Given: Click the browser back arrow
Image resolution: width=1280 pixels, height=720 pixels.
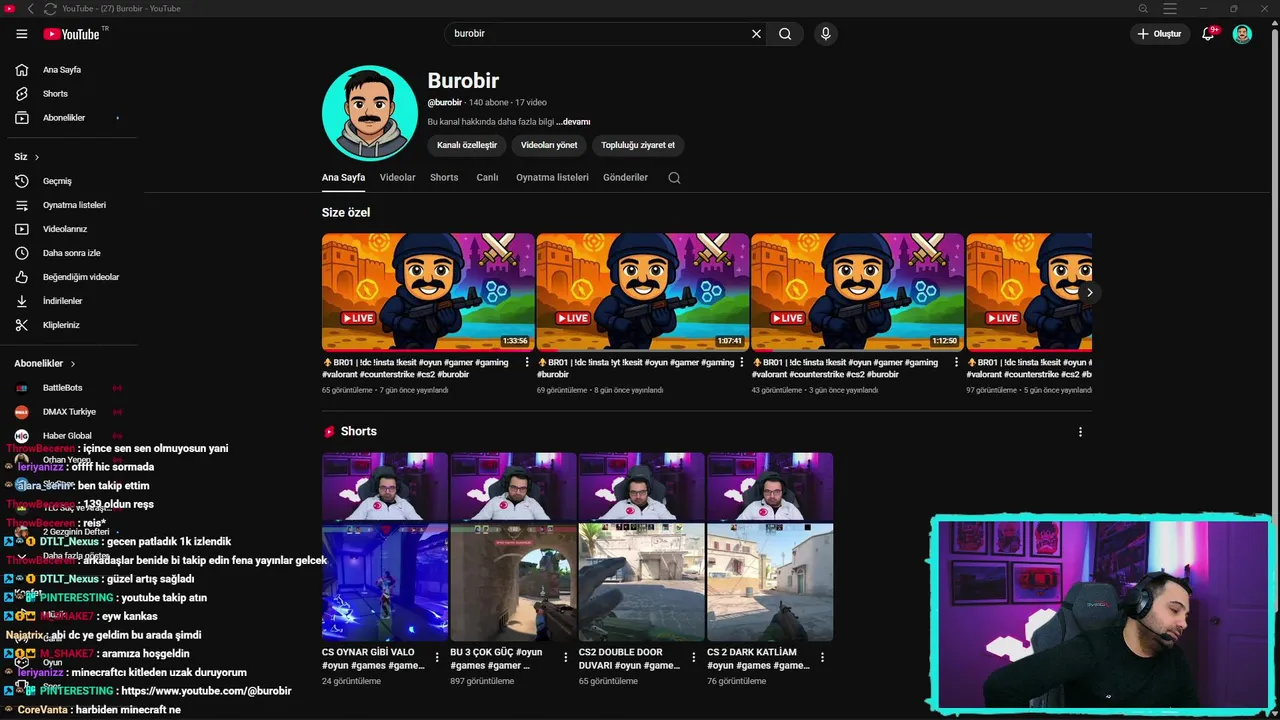Looking at the screenshot, I should pos(30,9).
